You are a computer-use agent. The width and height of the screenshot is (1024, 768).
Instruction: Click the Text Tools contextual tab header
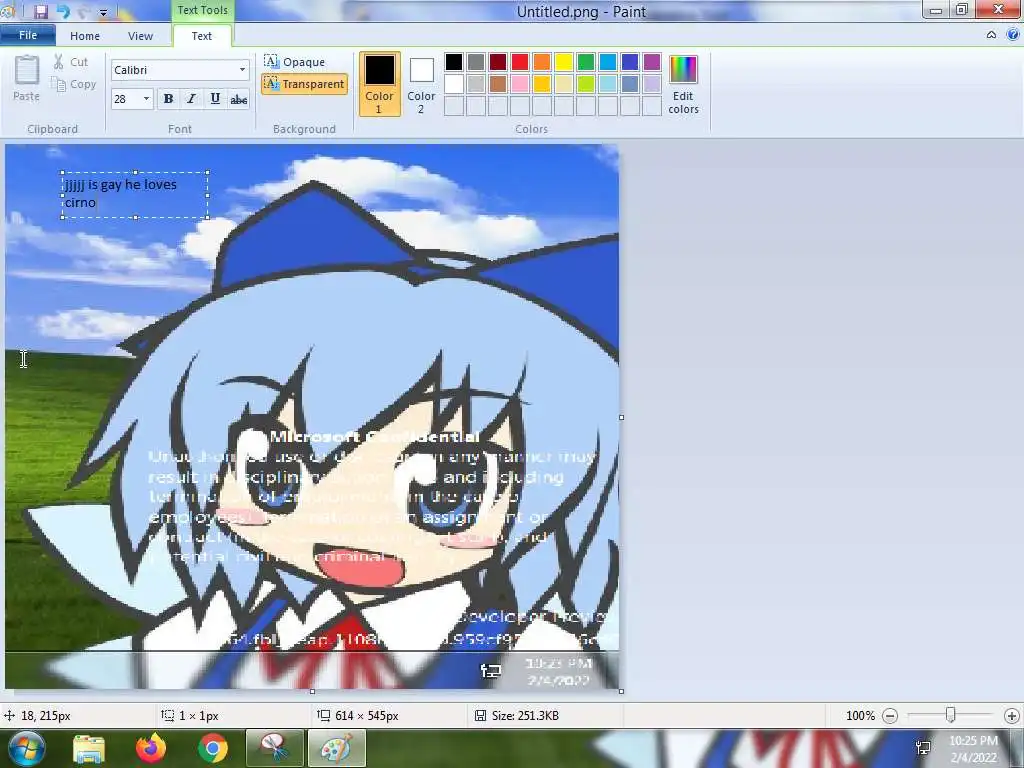202,10
